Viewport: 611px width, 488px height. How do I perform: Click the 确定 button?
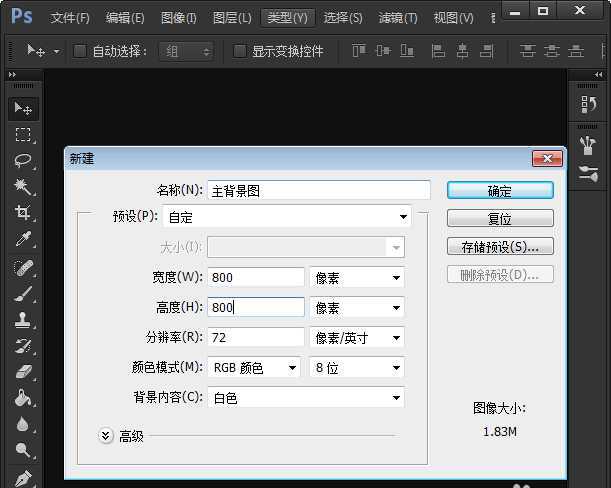(x=500, y=190)
